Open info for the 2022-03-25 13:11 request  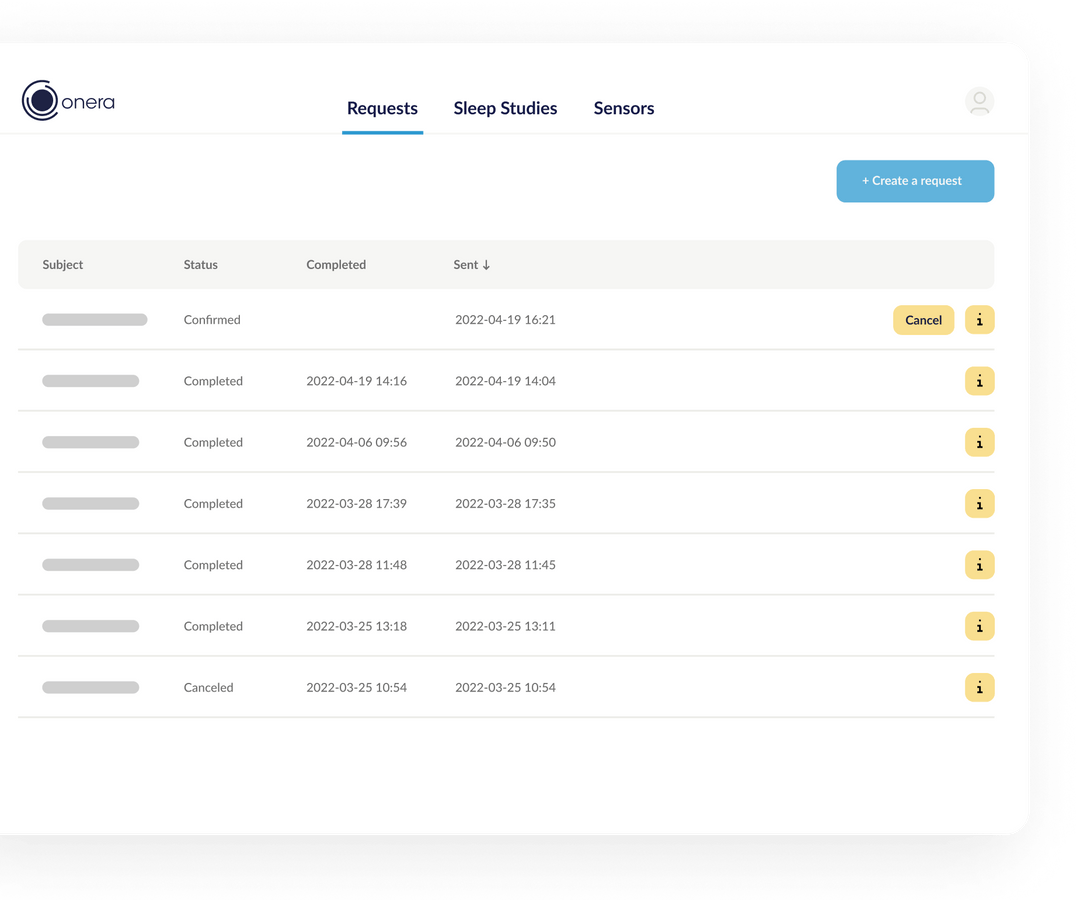[x=979, y=626]
